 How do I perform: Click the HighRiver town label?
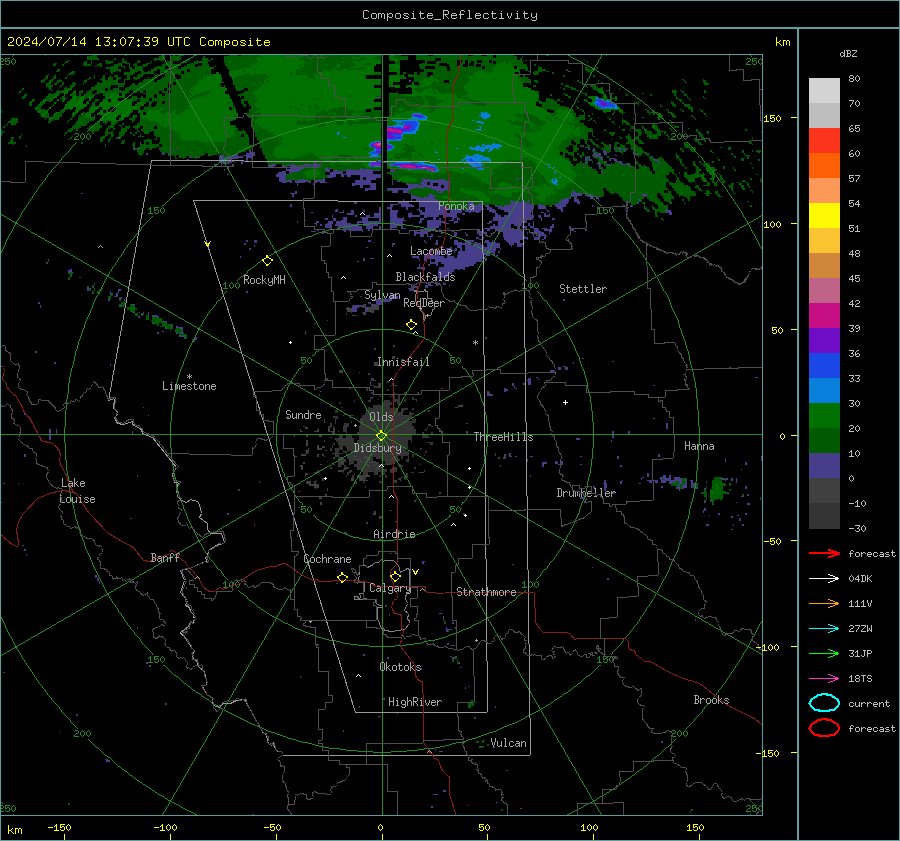pos(415,702)
